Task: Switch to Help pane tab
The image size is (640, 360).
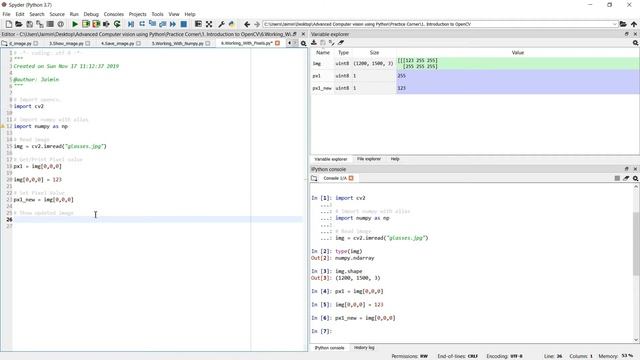Action: [x=395, y=159]
